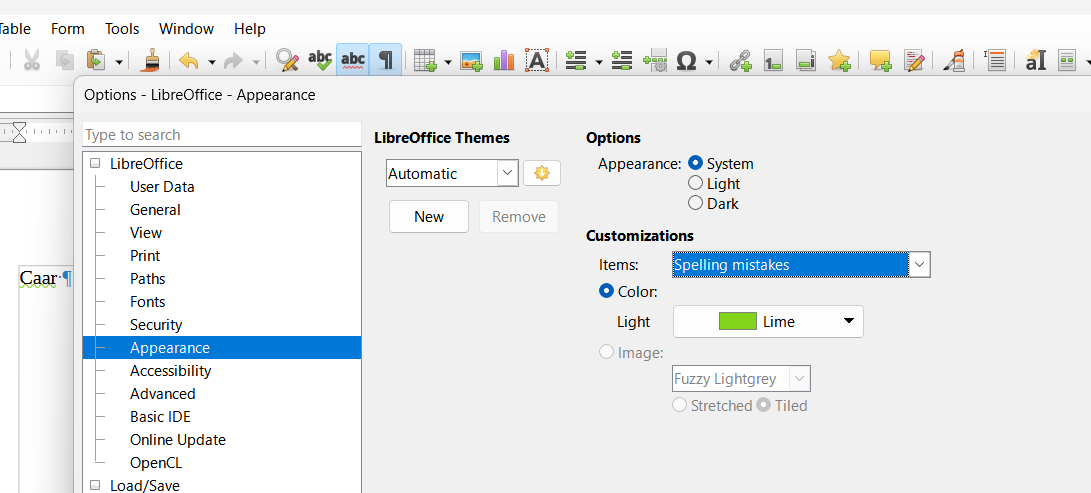
Task: Click the Insert Hyperlink chain icon
Action: pos(740,61)
